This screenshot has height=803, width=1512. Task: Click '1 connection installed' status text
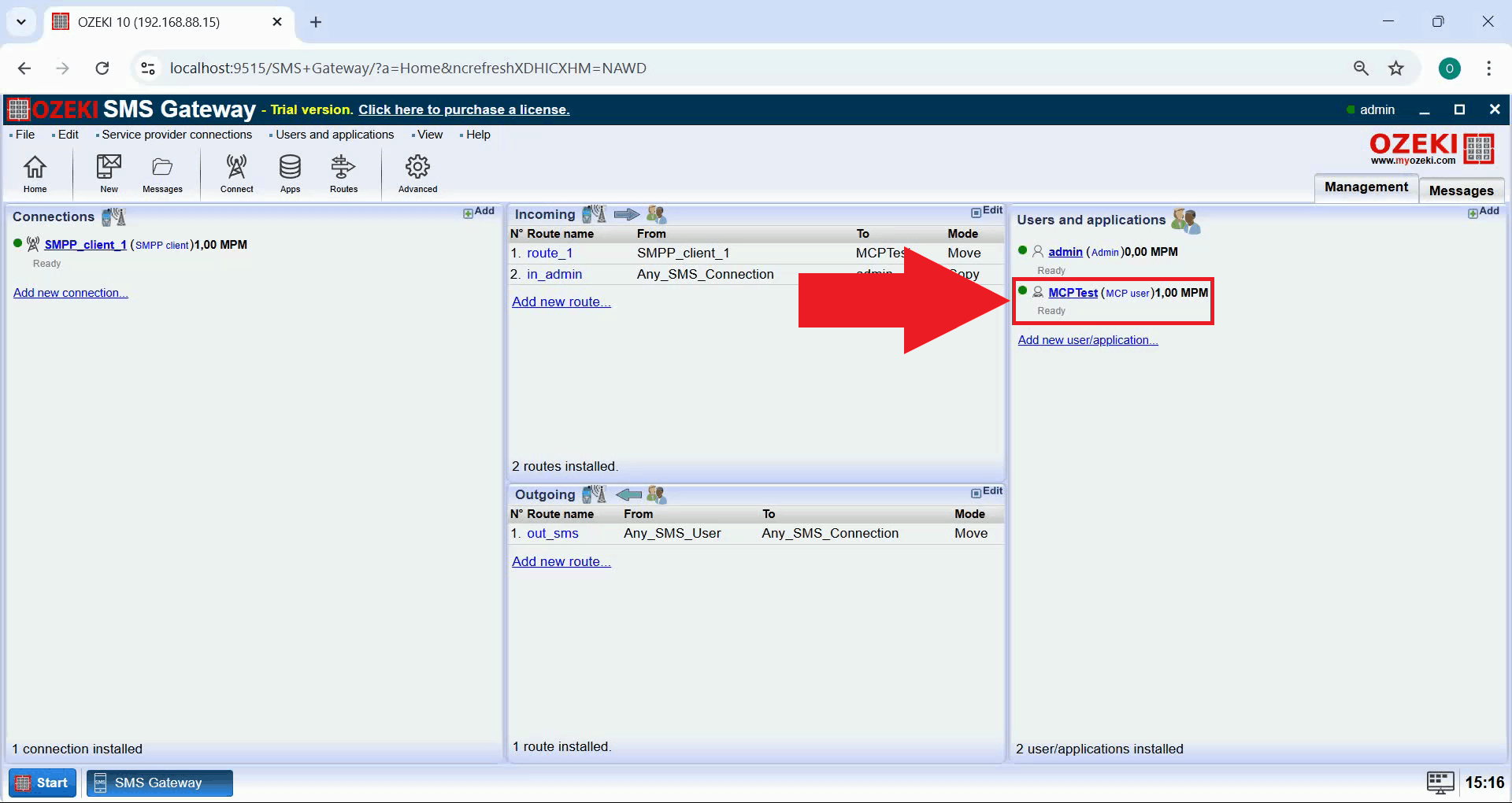[77, 749]
